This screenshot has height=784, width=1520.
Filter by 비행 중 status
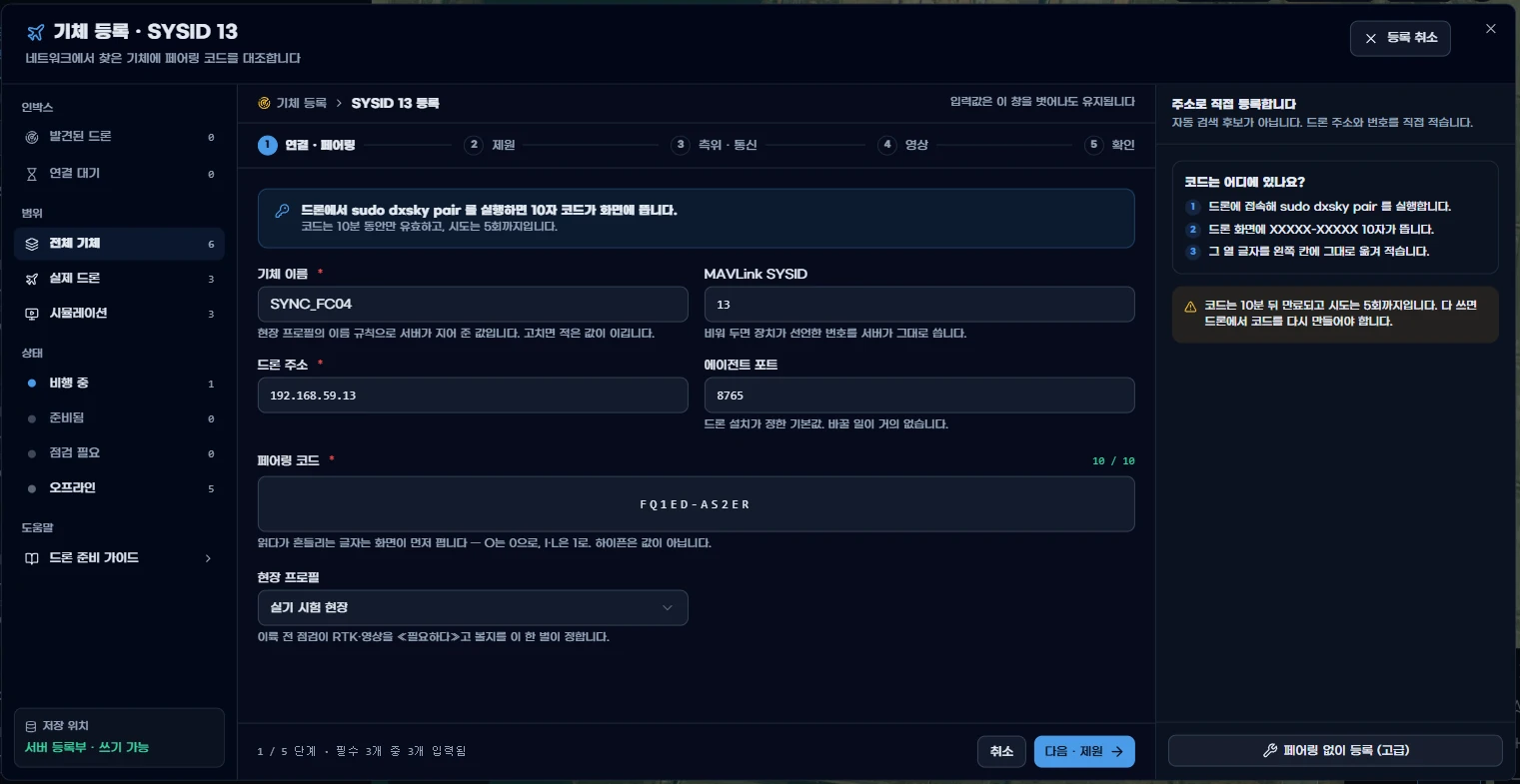(120, 384)
